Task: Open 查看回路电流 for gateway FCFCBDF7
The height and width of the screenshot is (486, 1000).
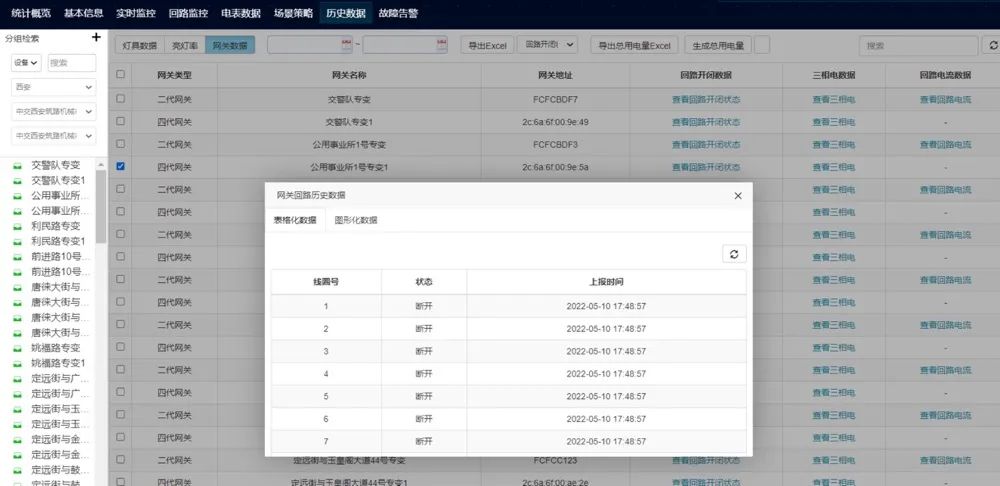Action: pyautogui.click(x=945, y=99)
